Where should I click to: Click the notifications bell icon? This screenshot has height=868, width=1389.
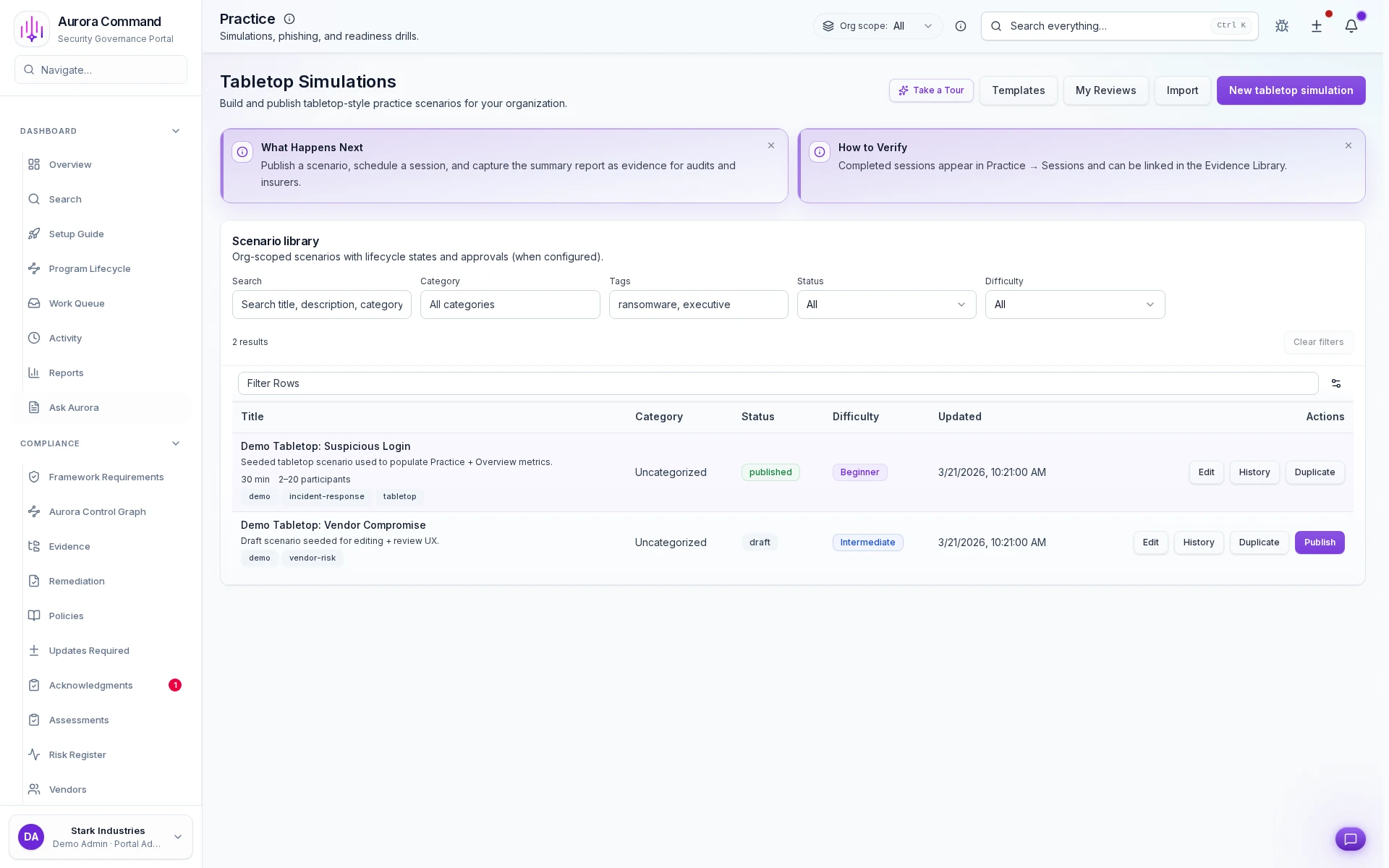click(x=1351, y=26)
